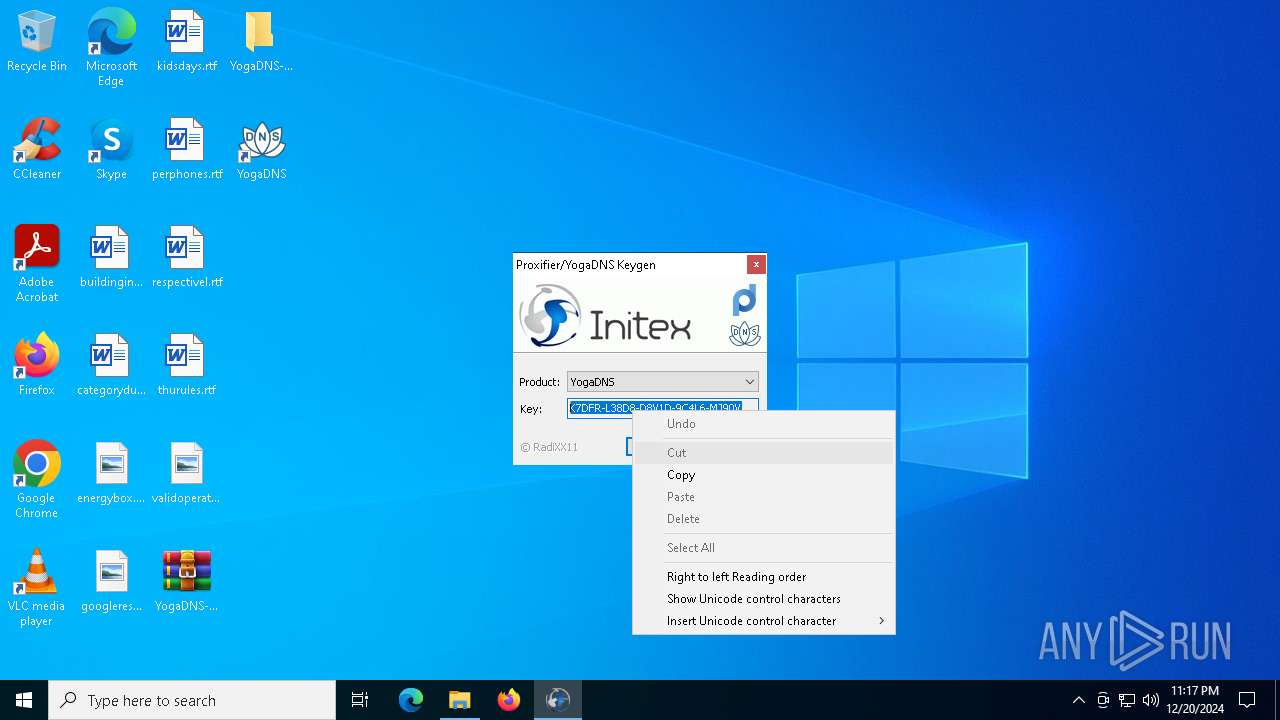This screenshot has height=720, width=1280.
Task: Select the googleres... image file icon
Action: pyautogui.click(x=111, y=582)
